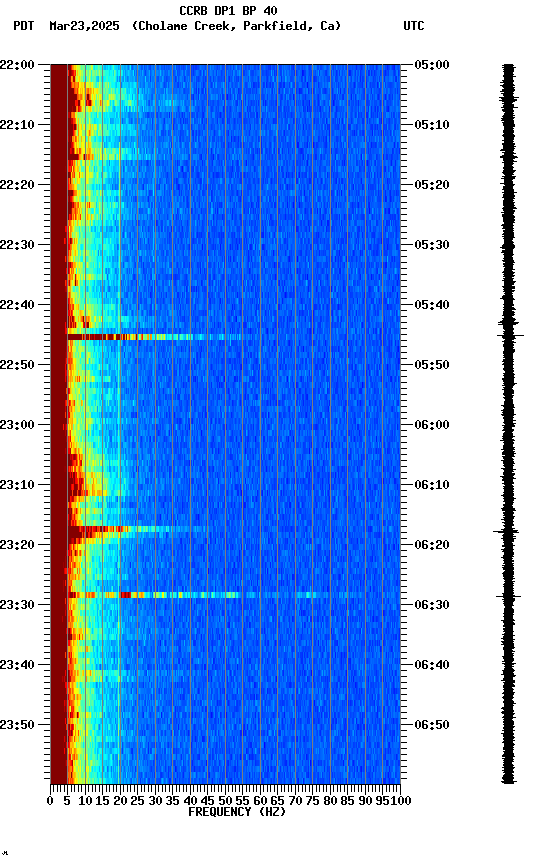Click the 'PDT' timezone label
Screen dimensions: 552x864
click(24, 26)
